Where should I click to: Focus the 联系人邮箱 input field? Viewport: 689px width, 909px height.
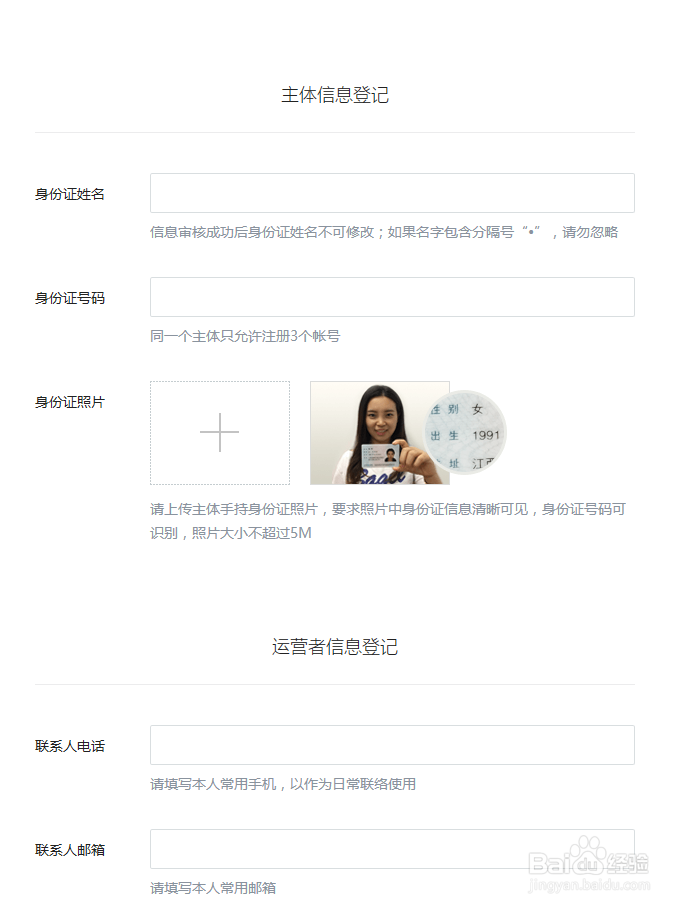pyautogui.click(x=392, y=849)
